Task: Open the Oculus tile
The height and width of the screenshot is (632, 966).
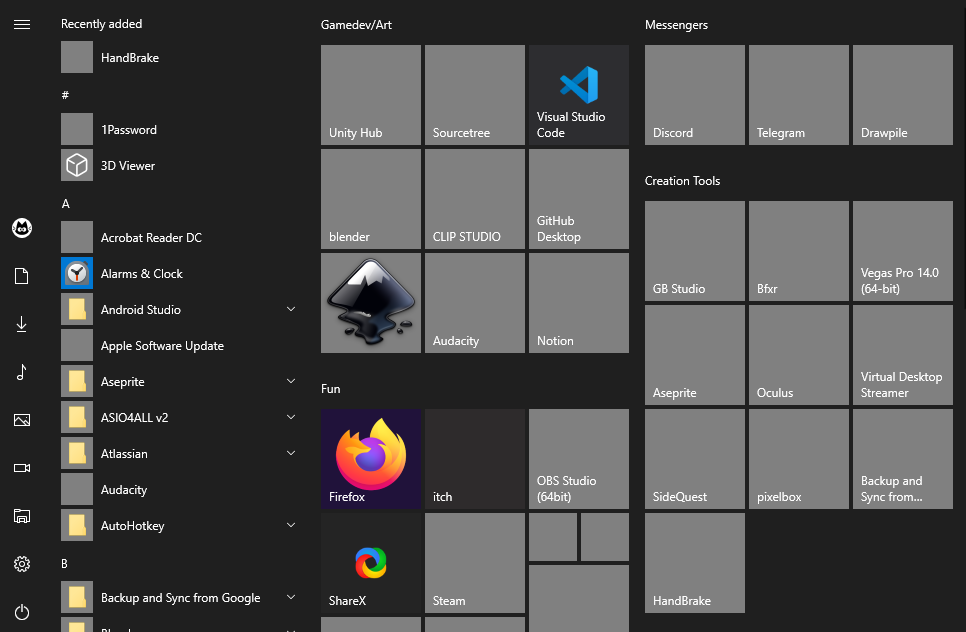Action: point(799,355)
